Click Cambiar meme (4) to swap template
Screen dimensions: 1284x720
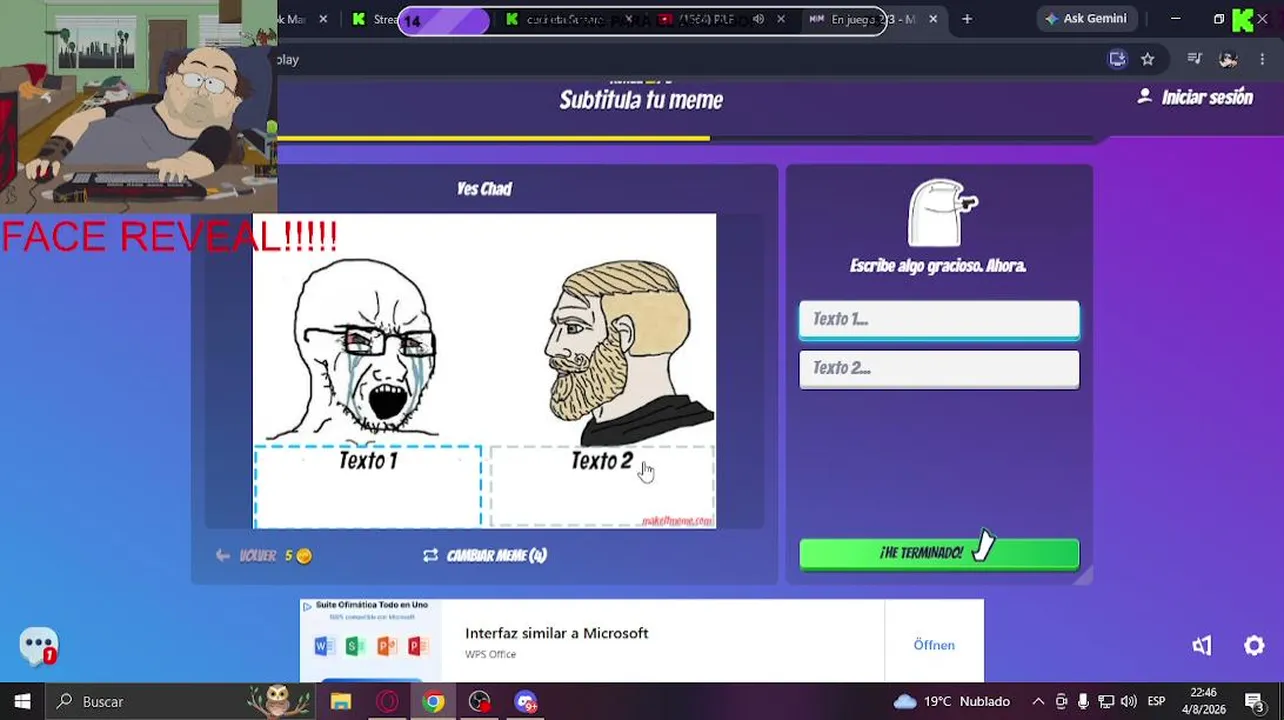coord(485,555)
